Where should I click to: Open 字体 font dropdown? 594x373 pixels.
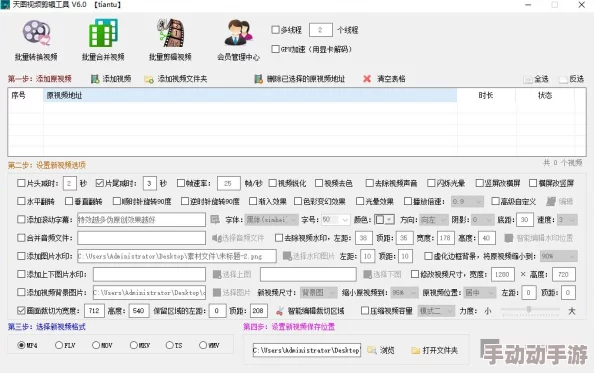point(271,219)
